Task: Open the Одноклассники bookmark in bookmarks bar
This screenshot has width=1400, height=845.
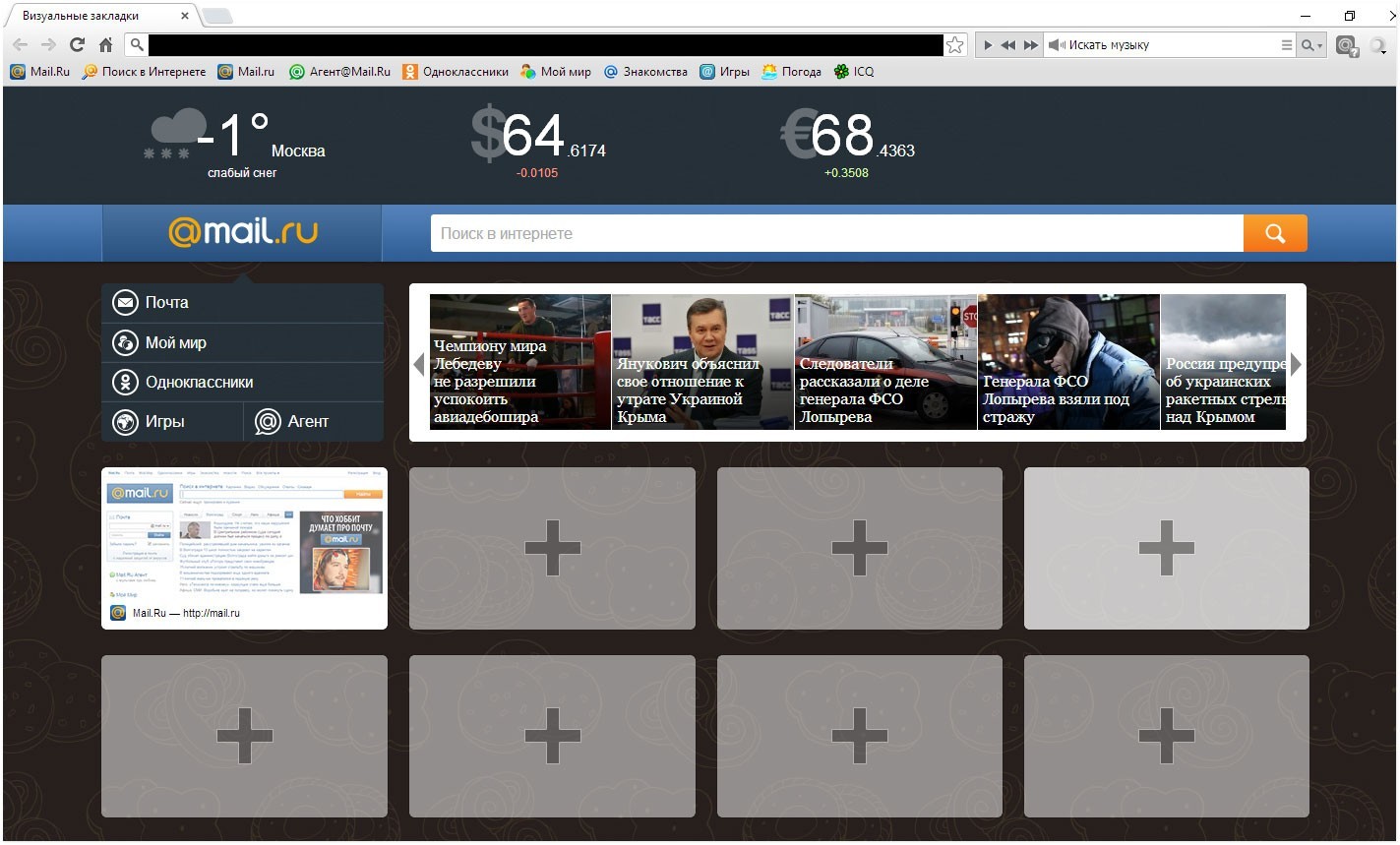Action: (456, 72)
